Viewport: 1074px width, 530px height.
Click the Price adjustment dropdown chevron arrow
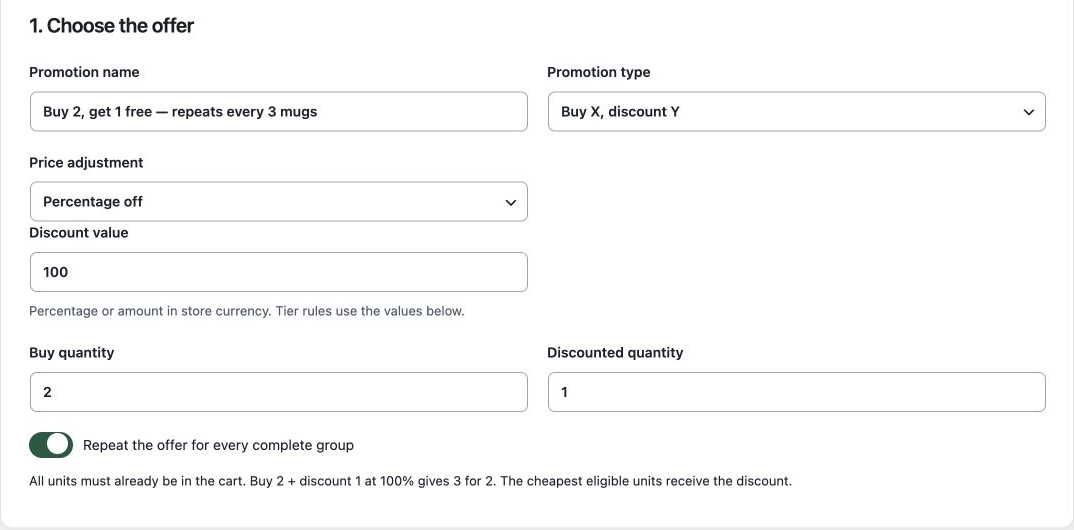[510, 203]
